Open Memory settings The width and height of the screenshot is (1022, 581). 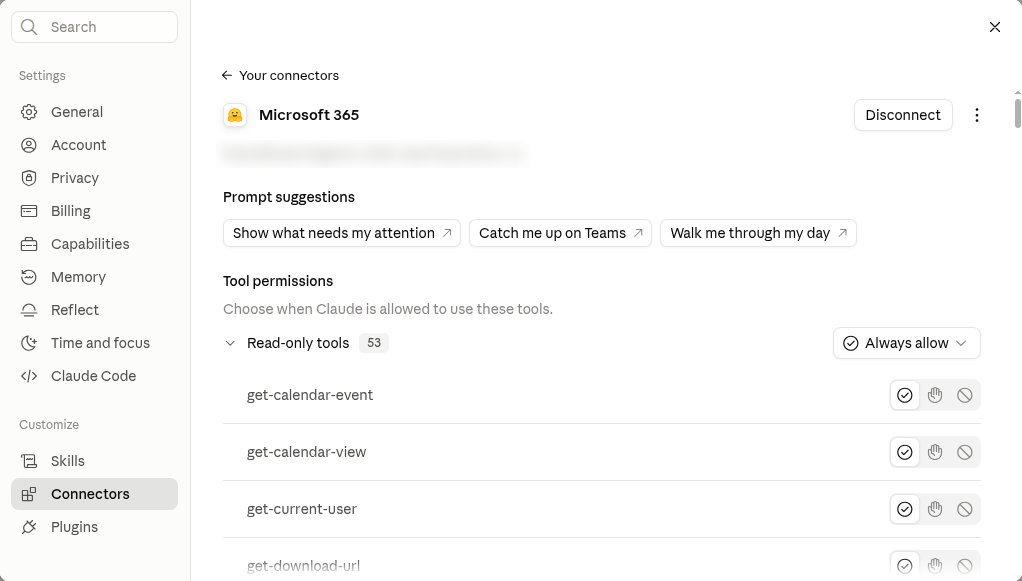point(95,277)
